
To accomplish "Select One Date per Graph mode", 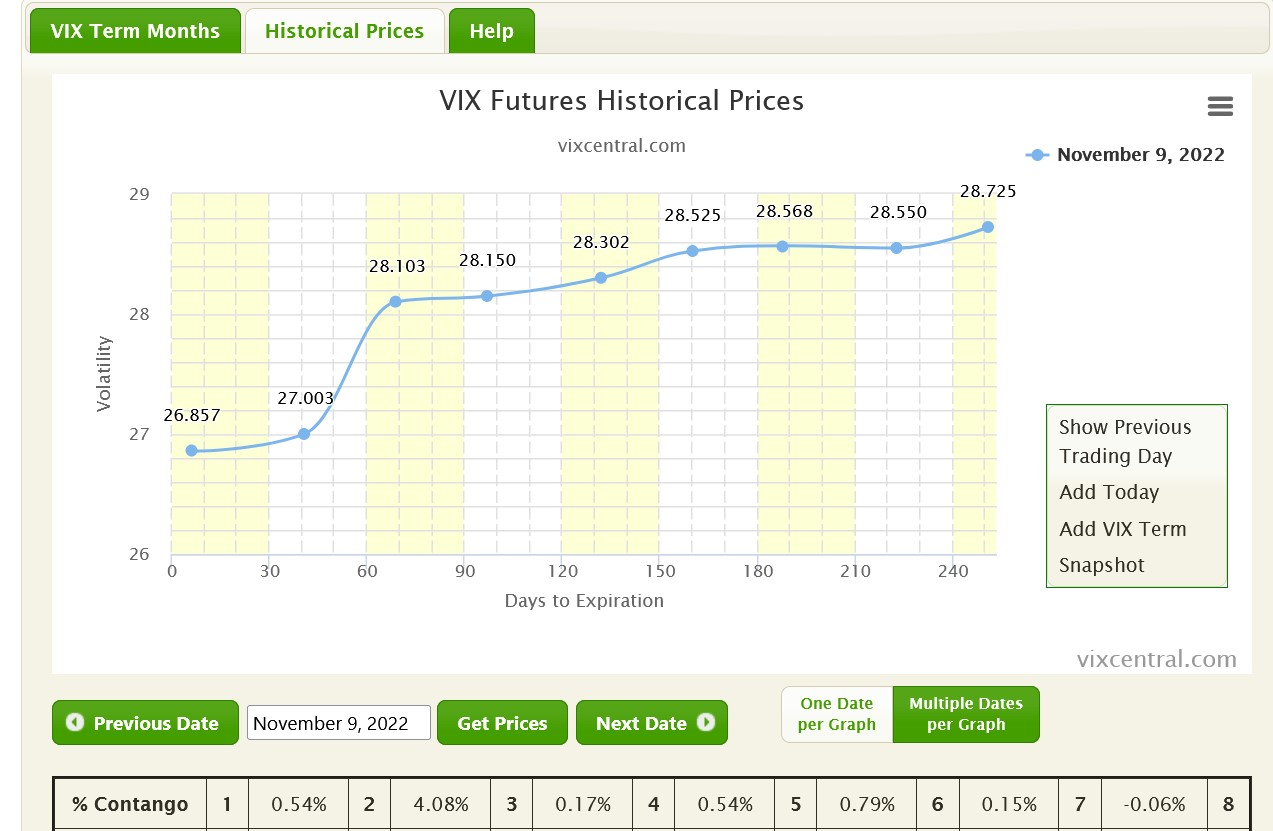I will click(x=837, y=714).
